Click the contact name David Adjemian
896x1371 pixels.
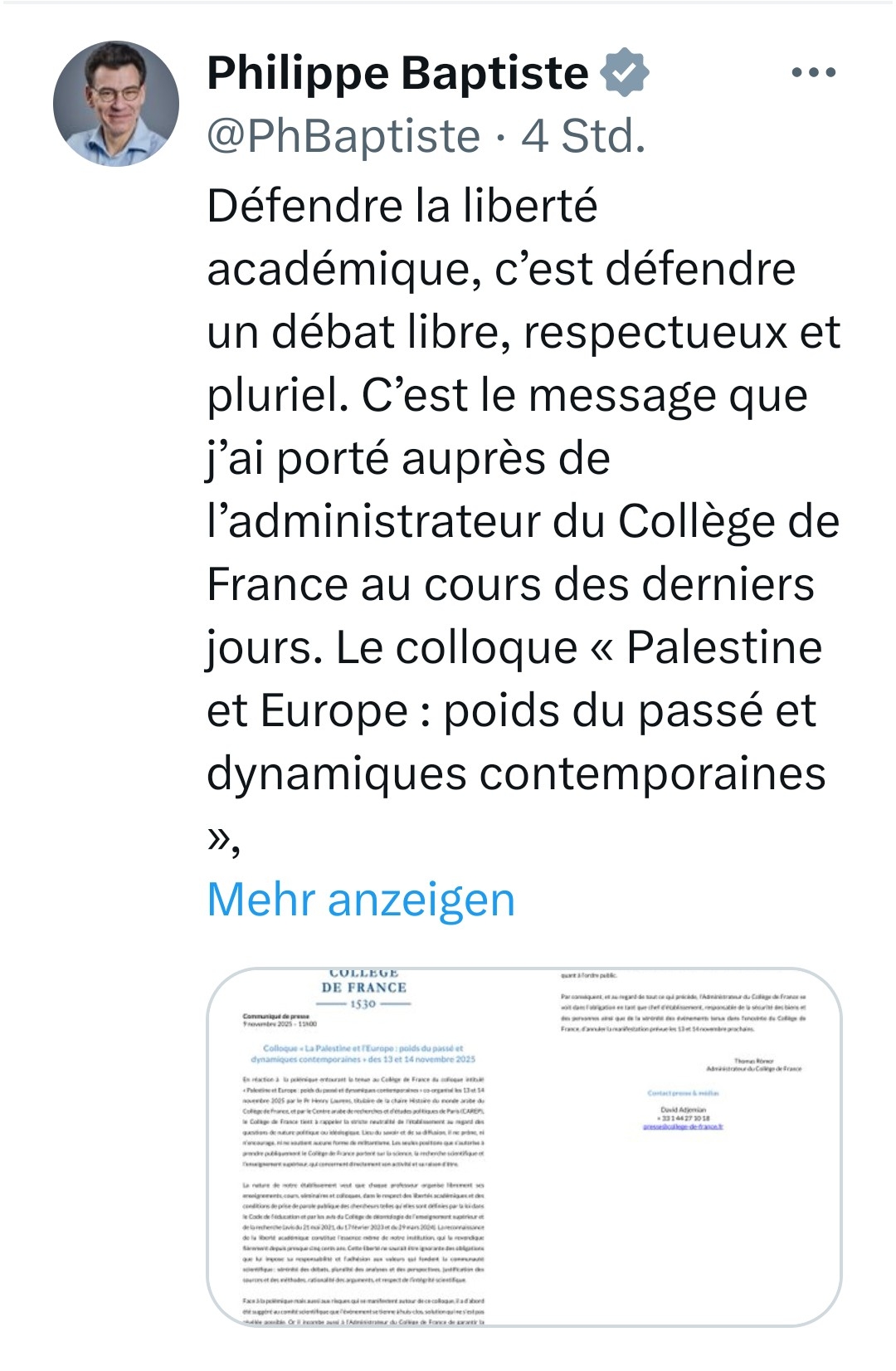[x=683, y=1110]
